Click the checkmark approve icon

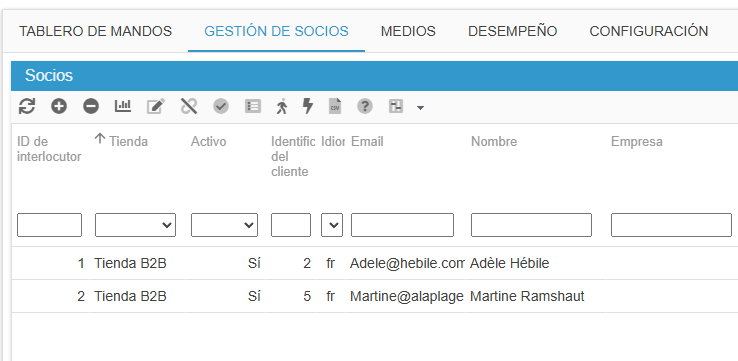(x=221, y=106)
